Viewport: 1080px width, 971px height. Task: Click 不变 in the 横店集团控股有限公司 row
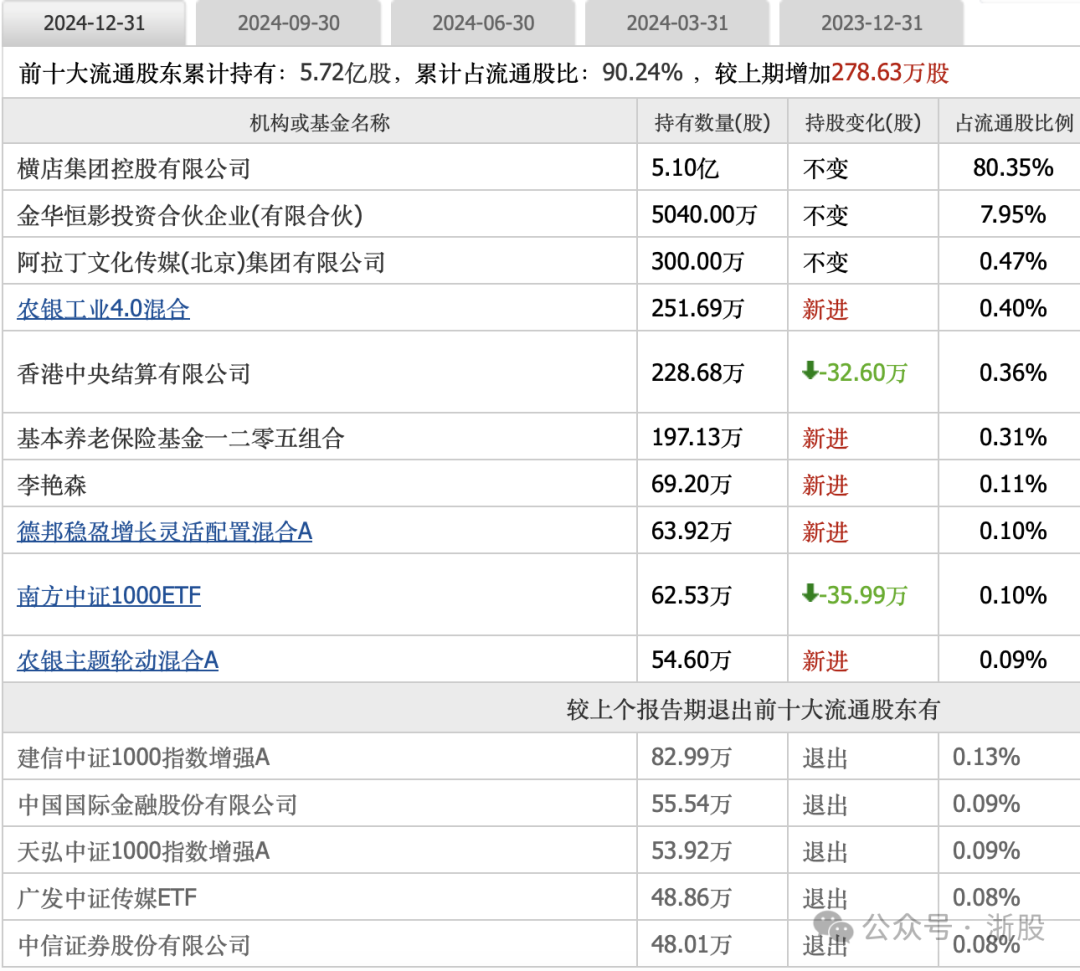[825, 169]
